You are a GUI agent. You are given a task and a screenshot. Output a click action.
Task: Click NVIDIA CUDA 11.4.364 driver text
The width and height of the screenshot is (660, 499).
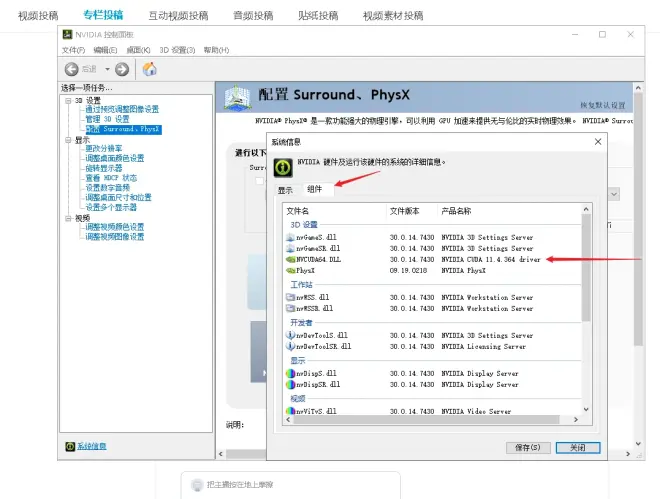point(491,260)
